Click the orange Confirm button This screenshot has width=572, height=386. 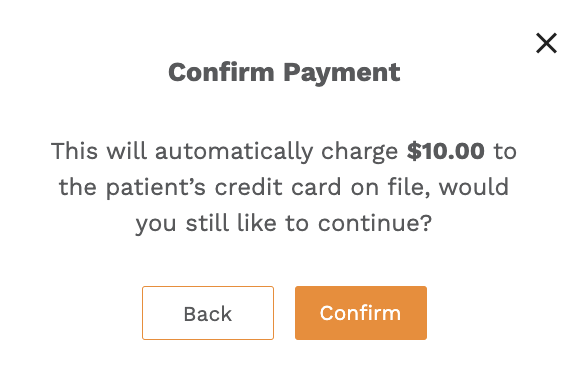(361, 313)
